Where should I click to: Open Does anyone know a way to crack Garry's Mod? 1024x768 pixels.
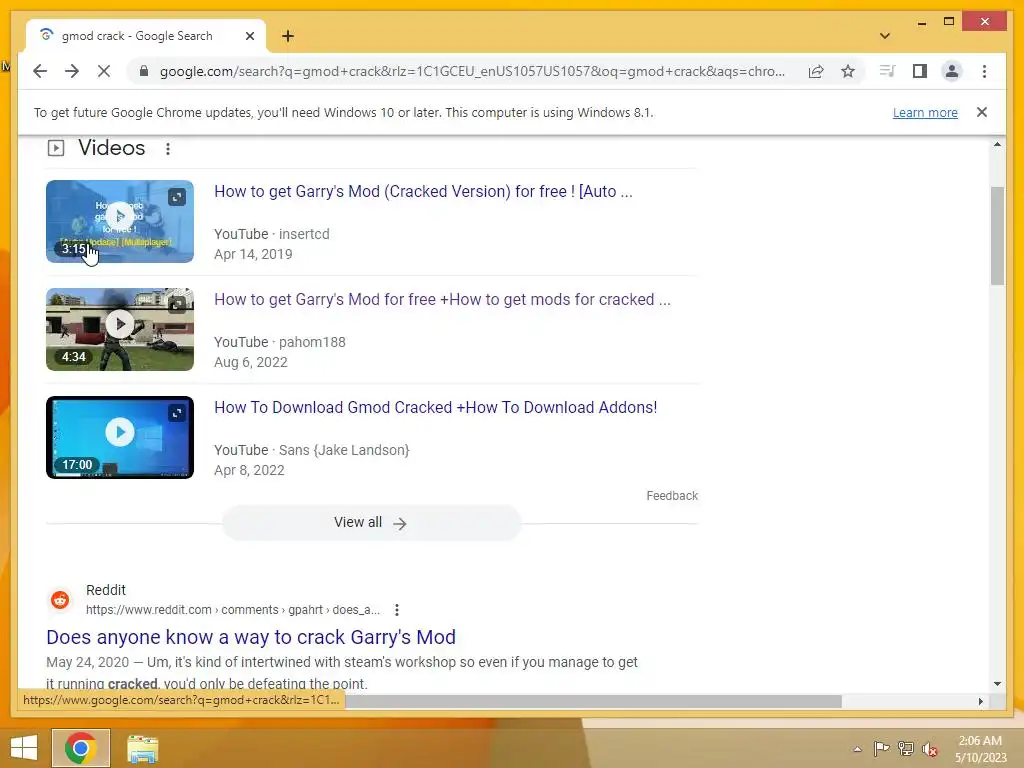click(251, 637)
